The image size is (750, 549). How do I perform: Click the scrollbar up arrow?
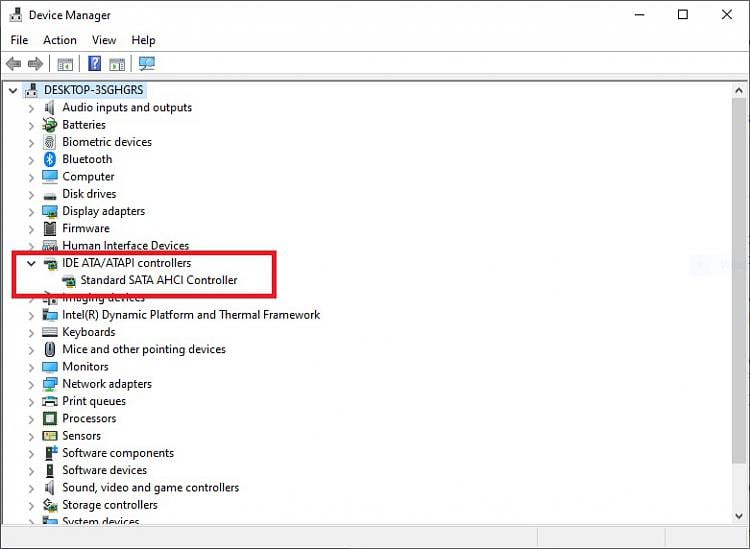point(739,90)
